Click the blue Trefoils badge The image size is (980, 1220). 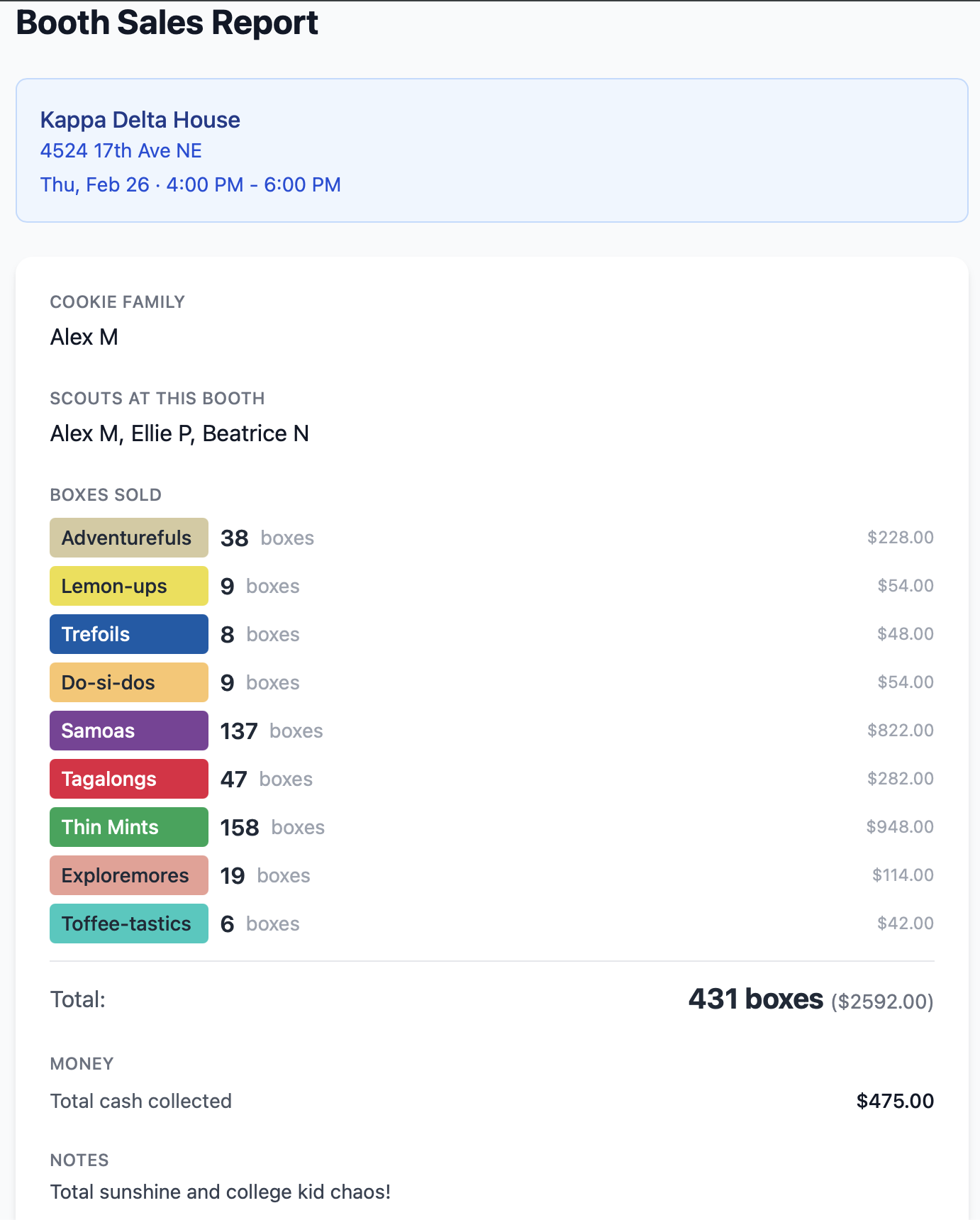(128, 634)
